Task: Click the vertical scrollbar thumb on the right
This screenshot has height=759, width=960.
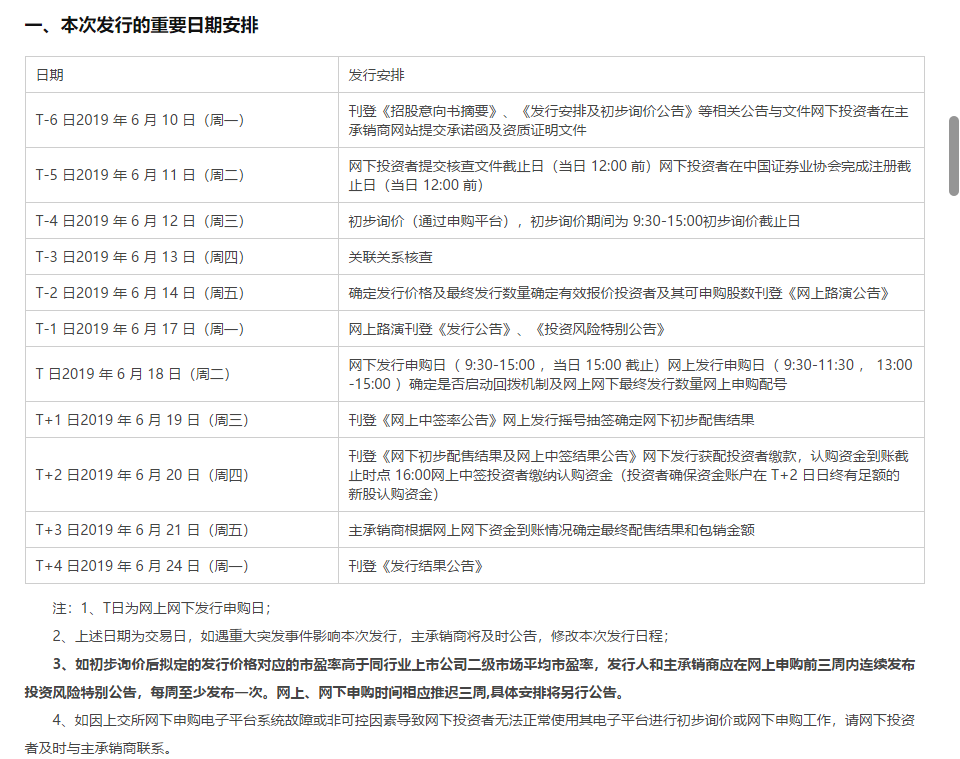Action: coord(953,155)
